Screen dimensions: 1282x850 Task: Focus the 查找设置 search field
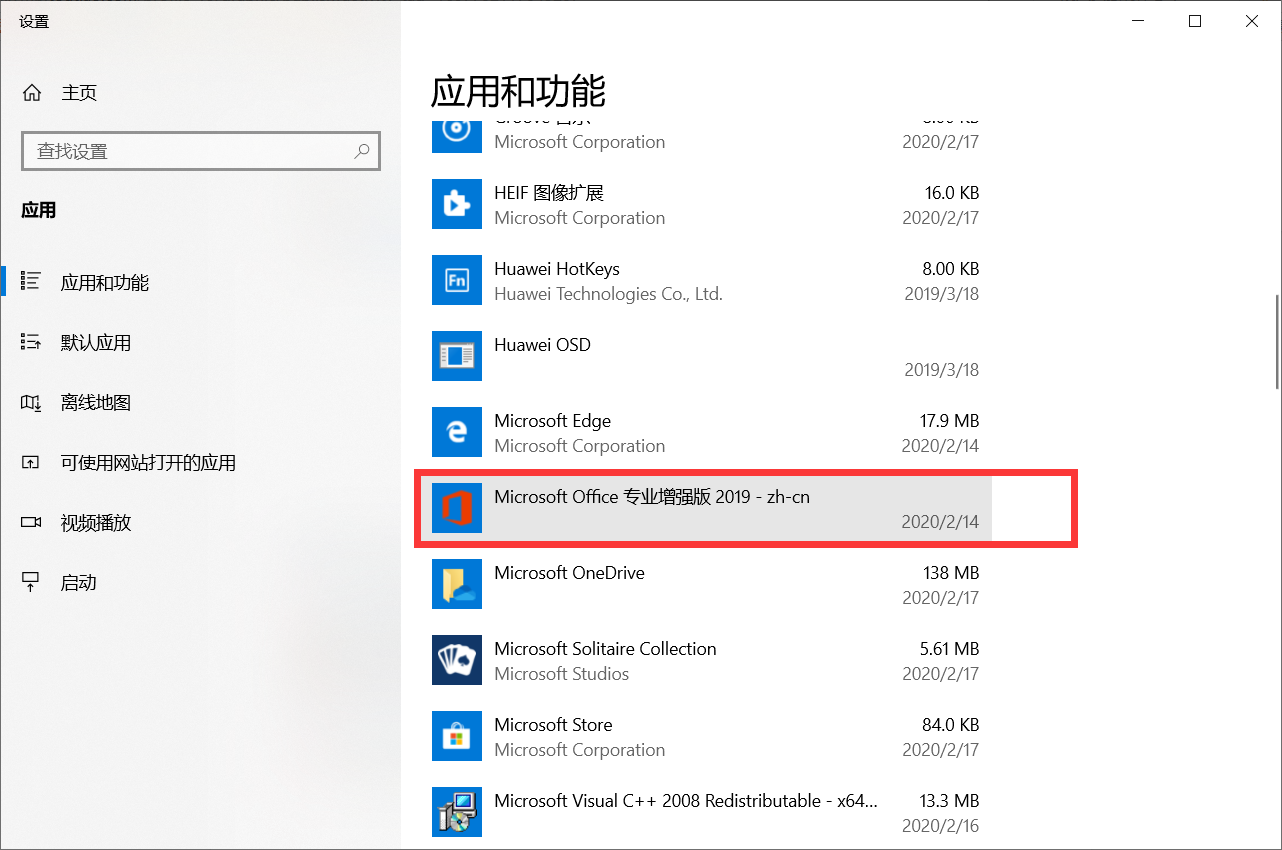tap(200, 151)
